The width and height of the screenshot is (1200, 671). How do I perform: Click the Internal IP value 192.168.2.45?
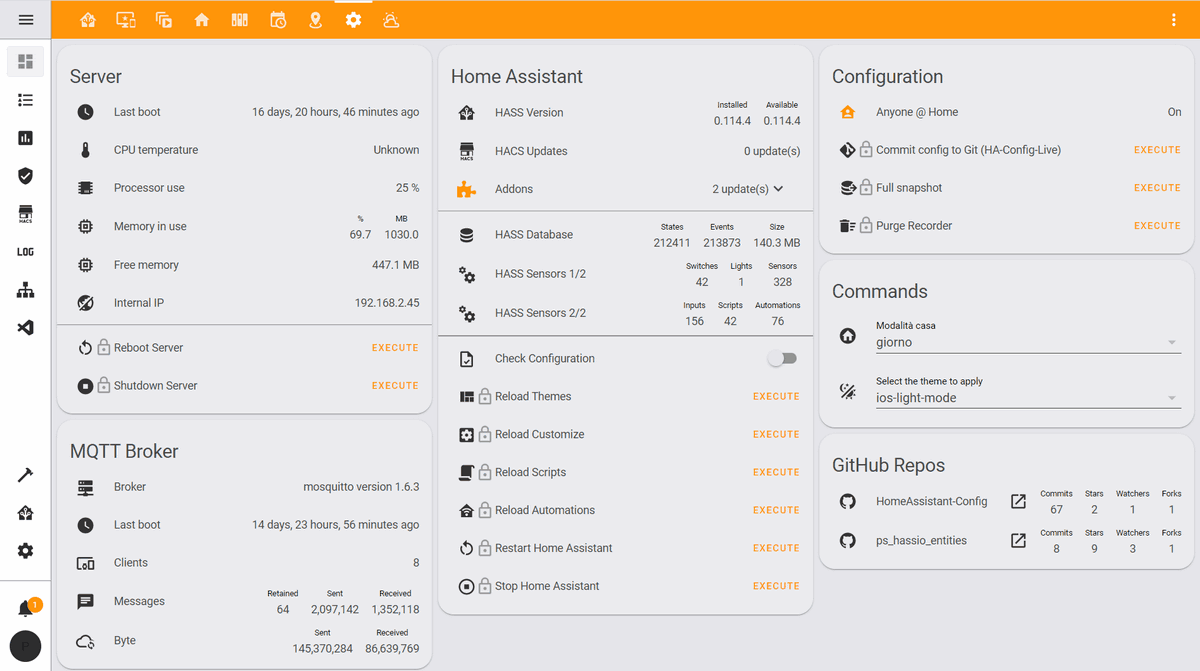coord(387,303)
